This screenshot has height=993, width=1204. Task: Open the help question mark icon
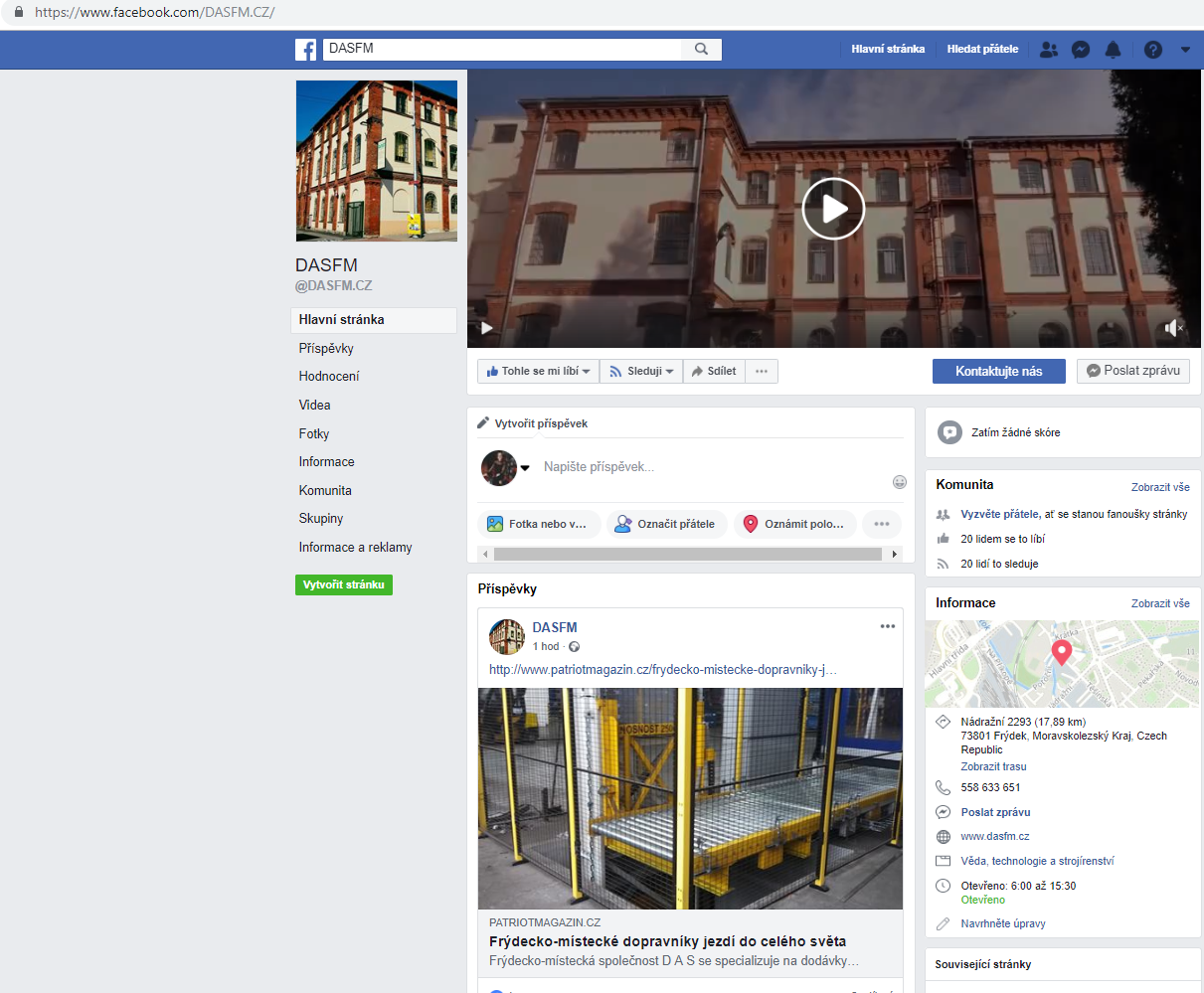1152,50
